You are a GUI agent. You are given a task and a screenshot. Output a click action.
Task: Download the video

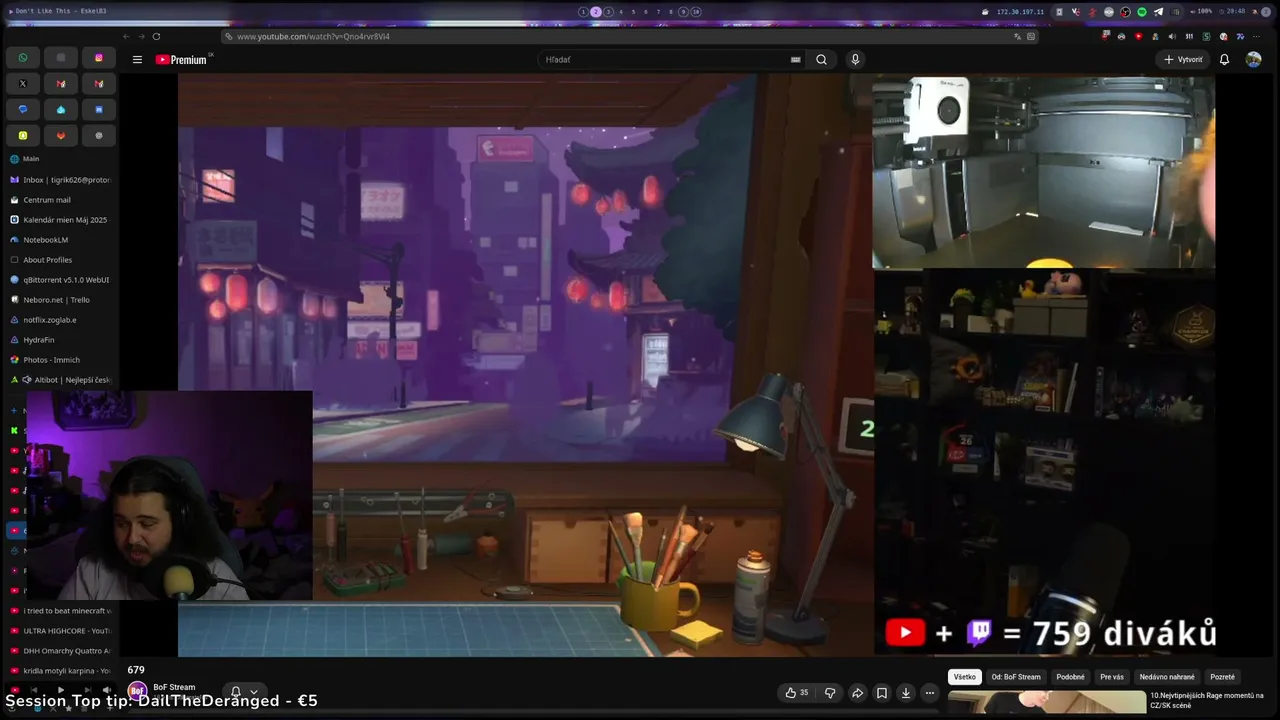click(x=906, y=693)
